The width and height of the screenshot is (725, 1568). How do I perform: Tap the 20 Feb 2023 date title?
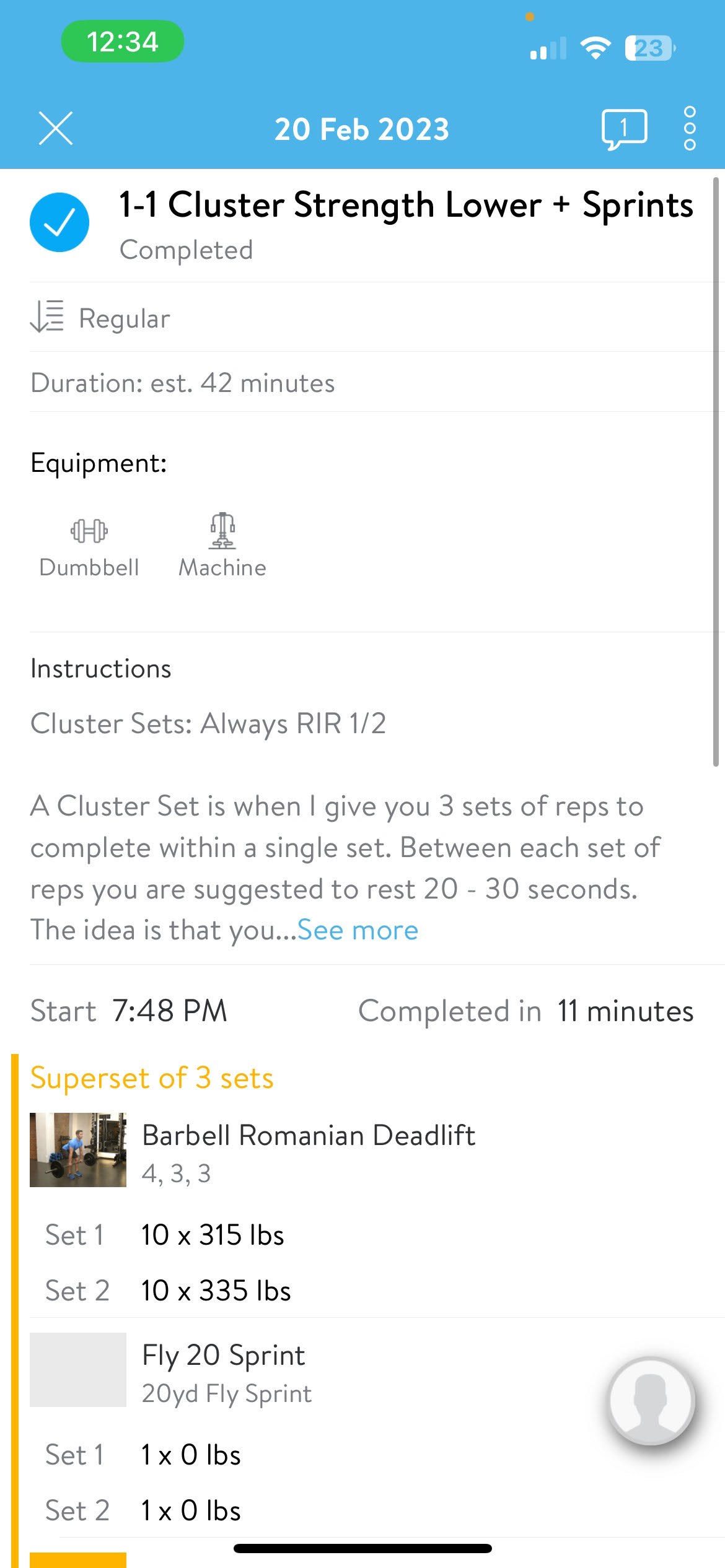tap(362, 129)
